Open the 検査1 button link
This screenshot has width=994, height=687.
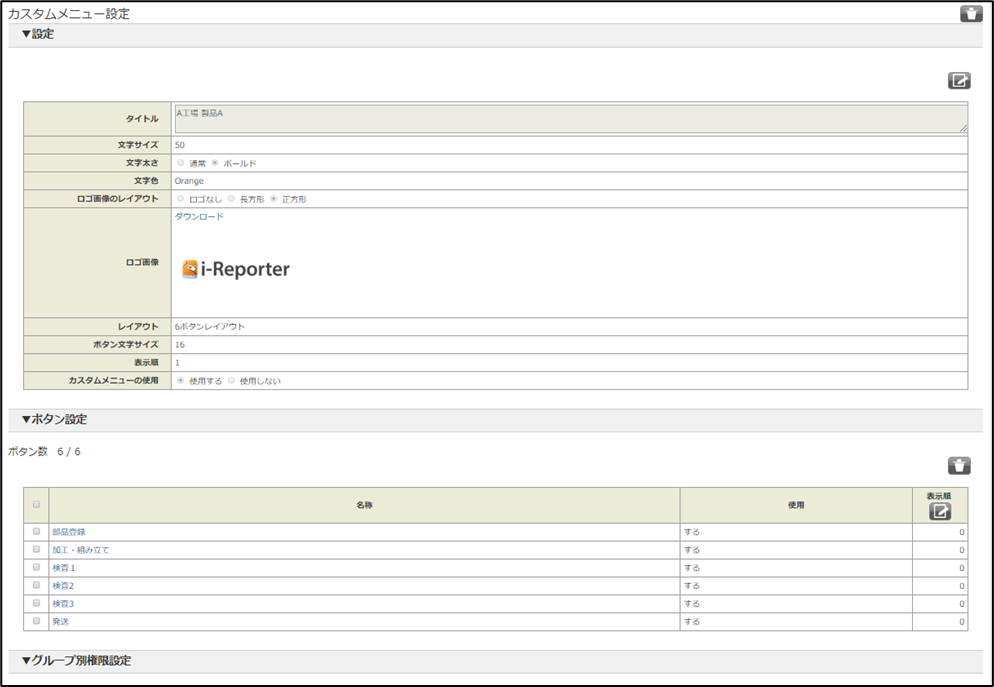(x=64, y=568)
